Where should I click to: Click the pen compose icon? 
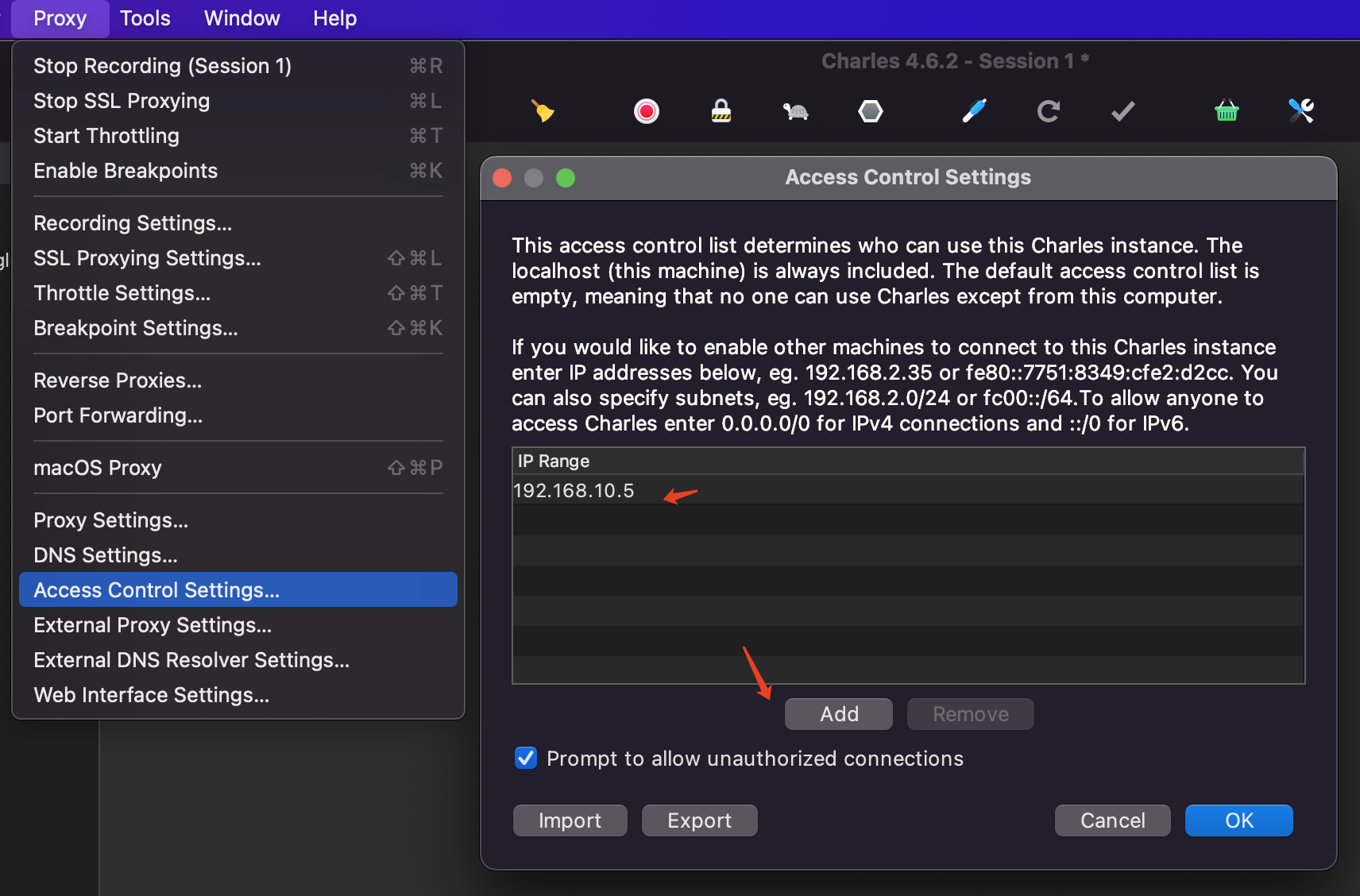point(975,111)
